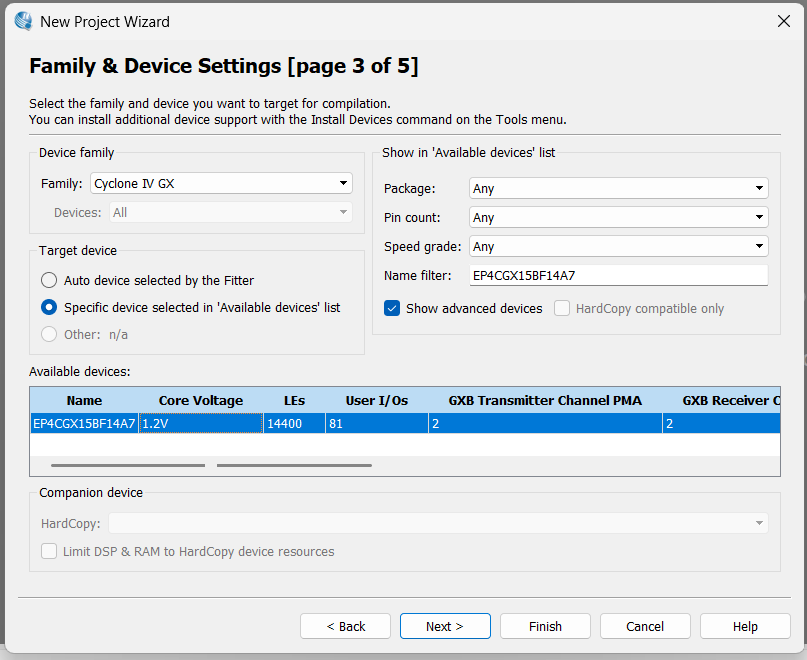Click the left horizontal scrollbar in devices list
Viewport: 807px width, 660px height.
point(128,465)
